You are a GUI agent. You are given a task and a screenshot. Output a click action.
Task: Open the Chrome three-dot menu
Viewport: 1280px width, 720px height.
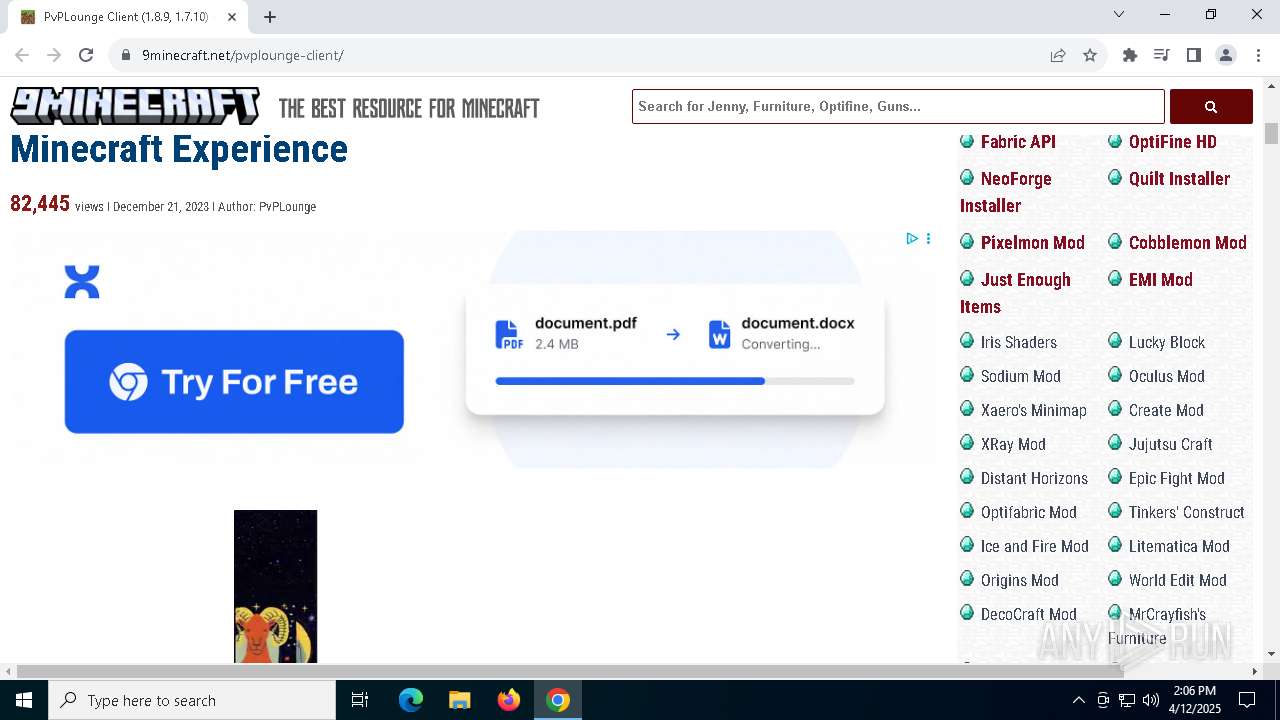[x=1258, y=55]
